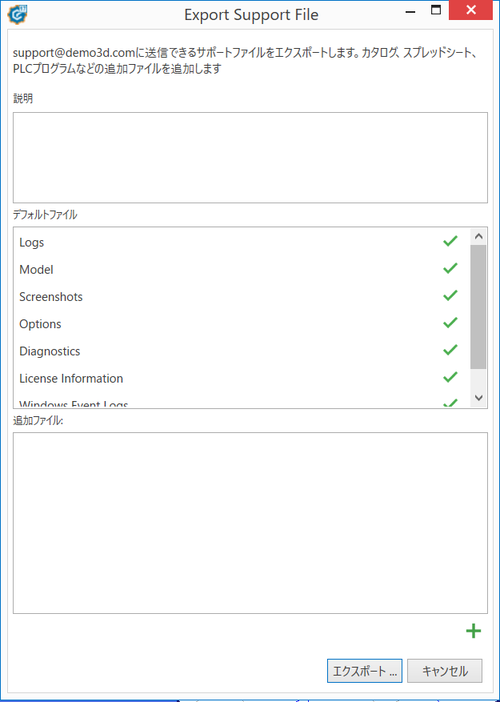The image size is (500, 702).
Task: Click inside the 追加ファイル additional files box
Action: 250,523
